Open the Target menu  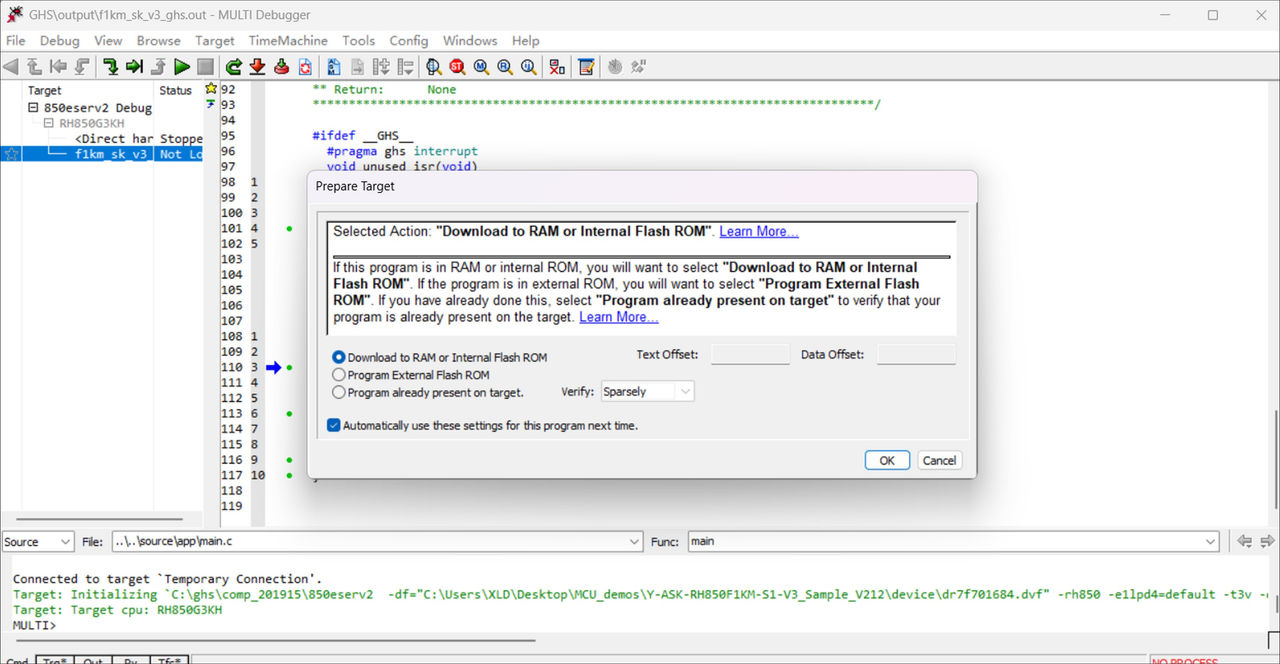[x=215, y=41]
